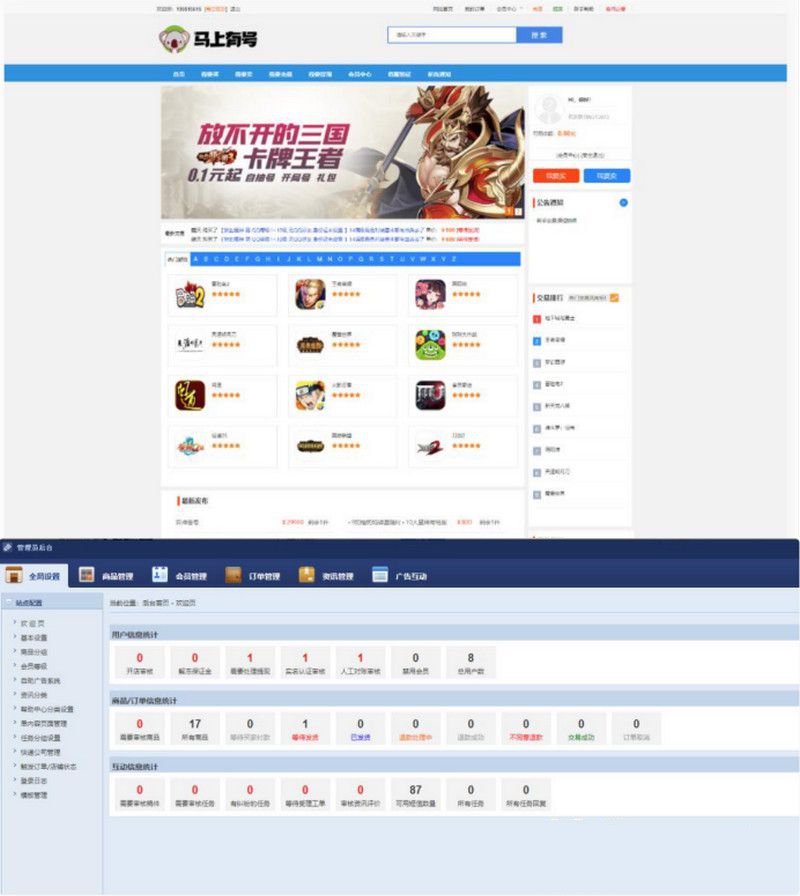
Task: Expand the 基本设置 entry in the admin sidebar
Action: pyautogui.click(x=36, y=638)
